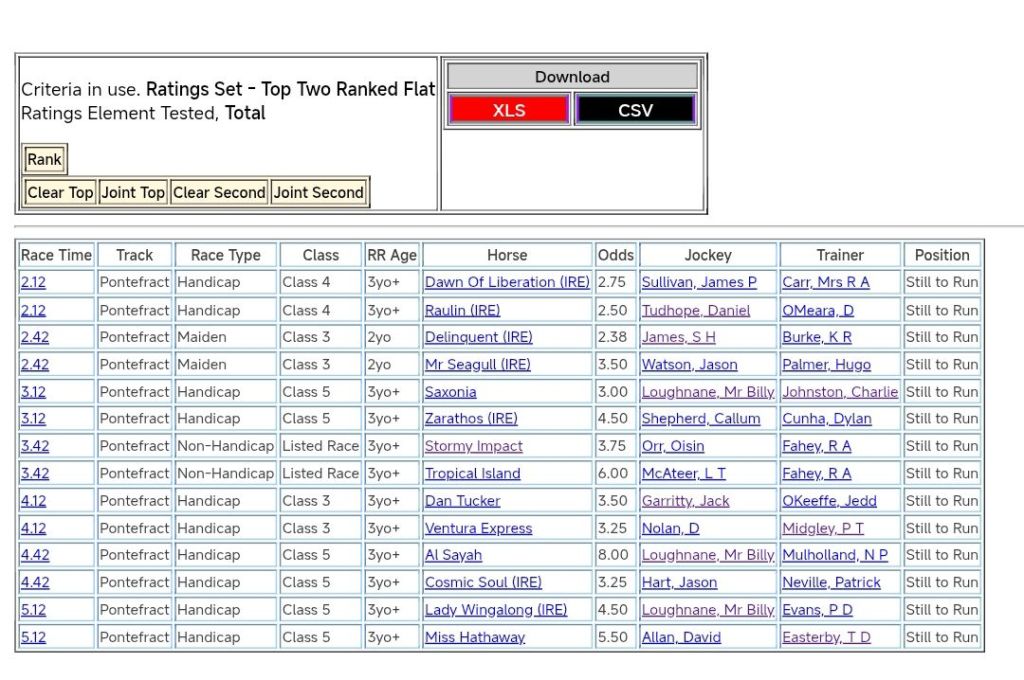1024x680 pixels.
Task: Open Miss Hathaway horse page
Action: 474,637
